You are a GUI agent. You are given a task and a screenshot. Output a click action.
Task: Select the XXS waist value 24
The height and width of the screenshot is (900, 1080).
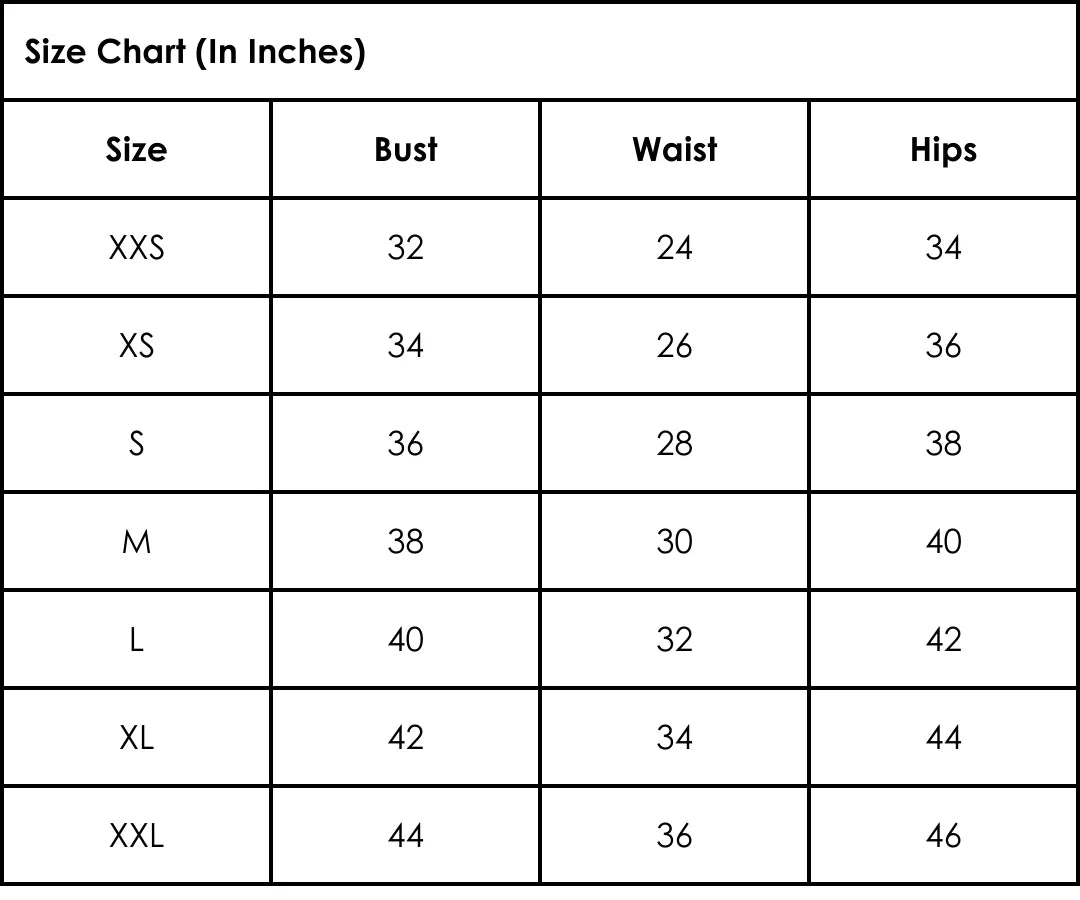[674, 247]
